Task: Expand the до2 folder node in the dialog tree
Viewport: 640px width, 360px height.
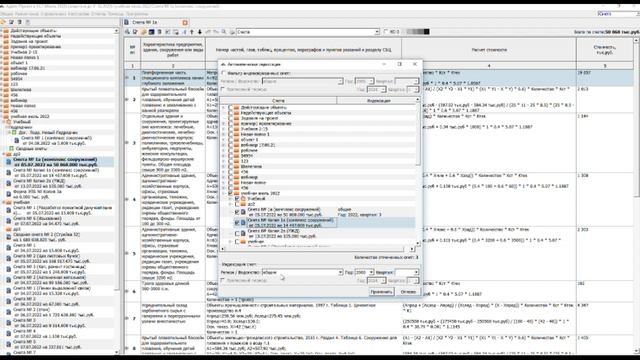Action: point(231,204)
